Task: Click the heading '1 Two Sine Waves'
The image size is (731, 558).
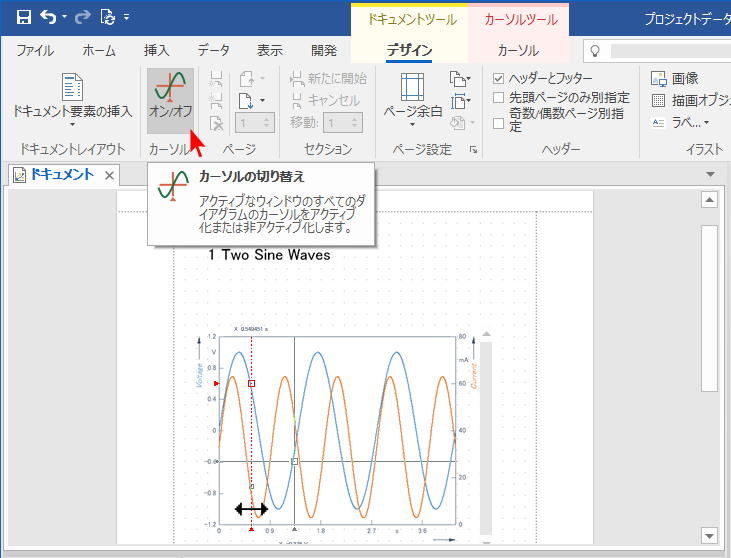Action: [x=269, y=255]
